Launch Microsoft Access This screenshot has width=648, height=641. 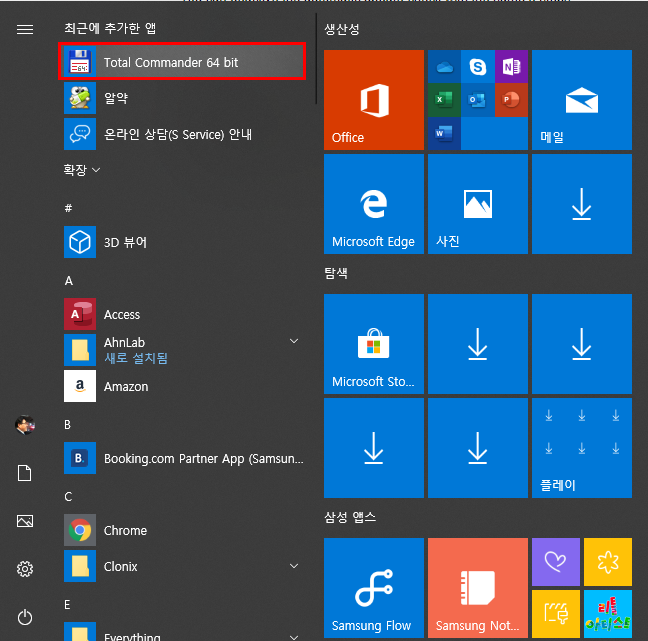pyautogui.click(x=184, y=314)
